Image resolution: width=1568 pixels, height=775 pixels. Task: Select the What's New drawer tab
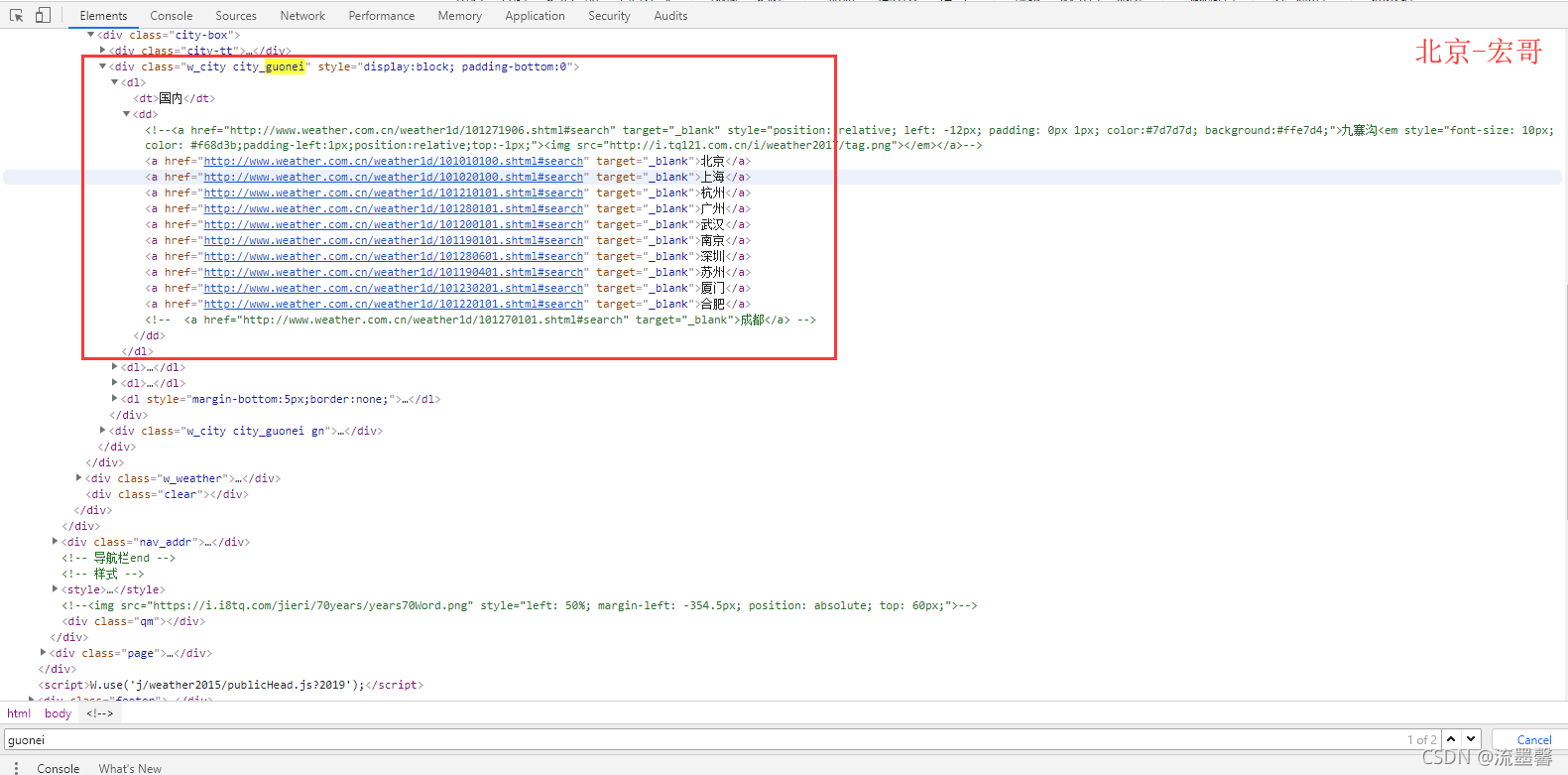tap(130, 768)
